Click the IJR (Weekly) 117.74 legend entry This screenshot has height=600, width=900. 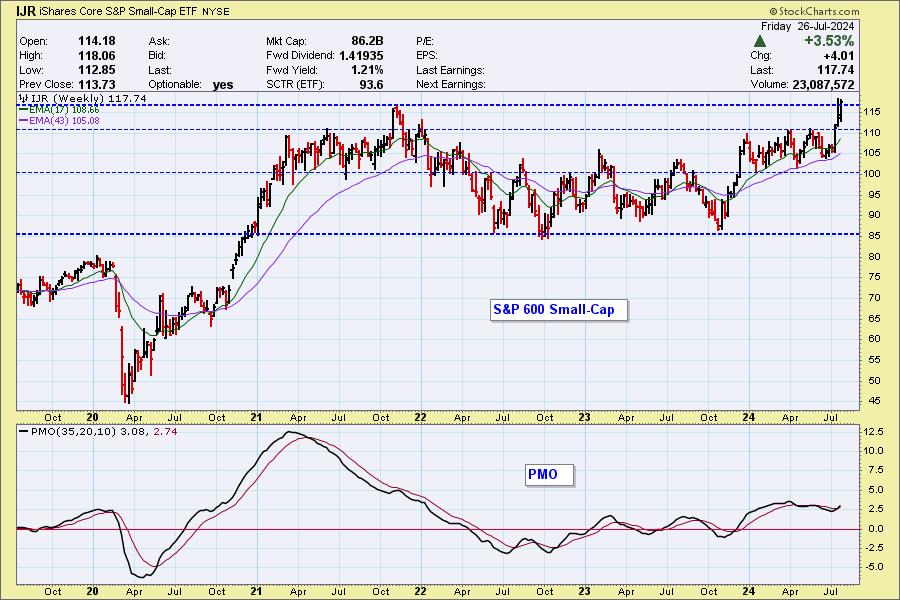83,99
